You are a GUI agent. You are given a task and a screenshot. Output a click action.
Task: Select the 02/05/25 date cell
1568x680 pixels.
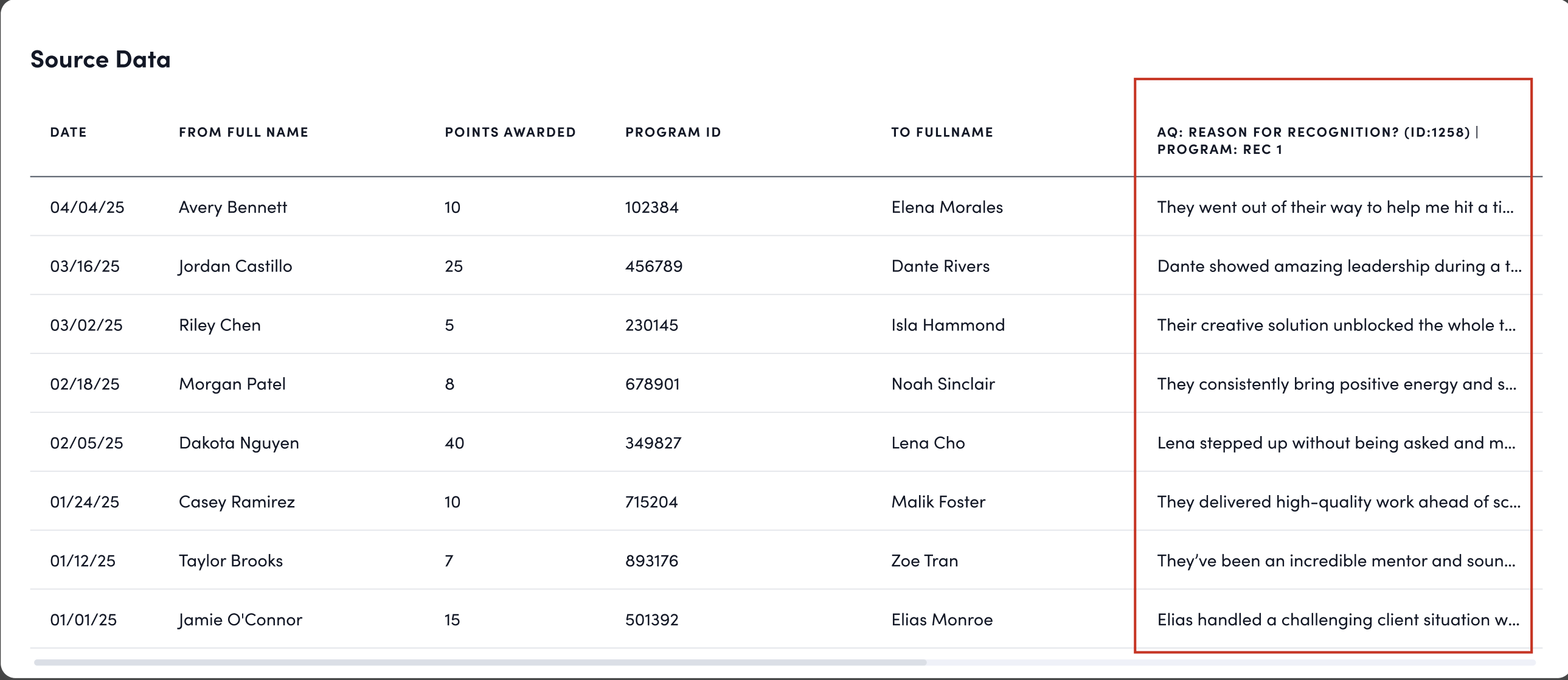tap(86, 443)
